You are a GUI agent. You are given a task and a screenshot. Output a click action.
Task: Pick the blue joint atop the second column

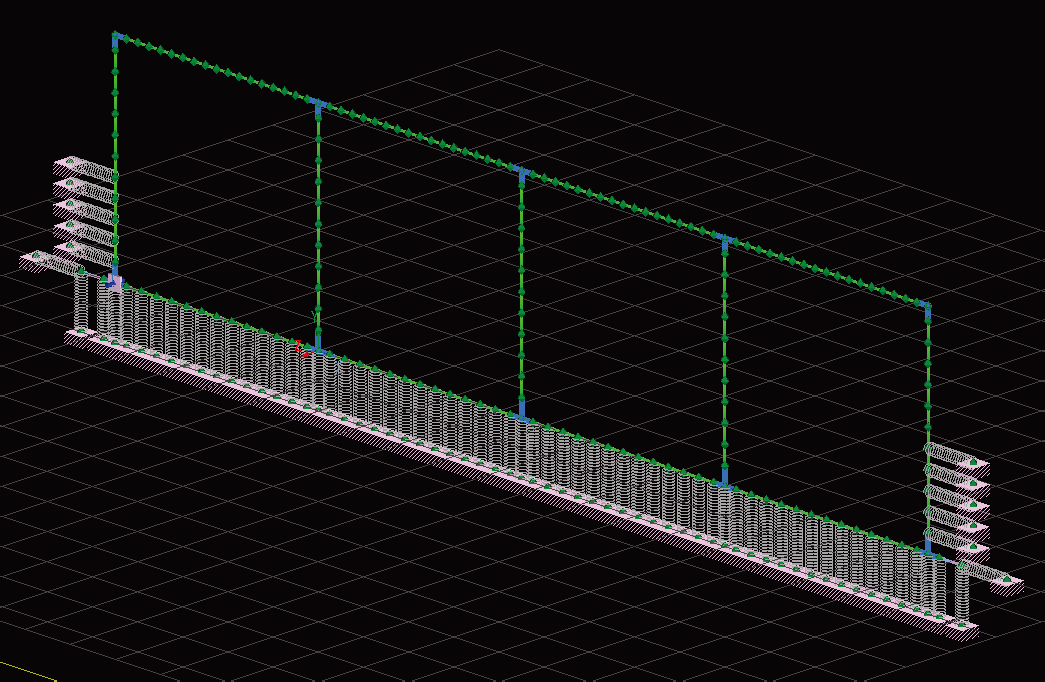point(319,106)
